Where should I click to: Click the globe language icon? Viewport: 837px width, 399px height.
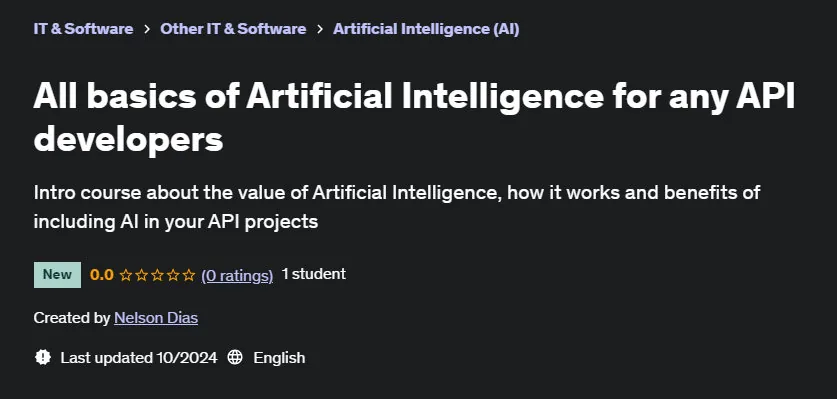click(235, 357)
